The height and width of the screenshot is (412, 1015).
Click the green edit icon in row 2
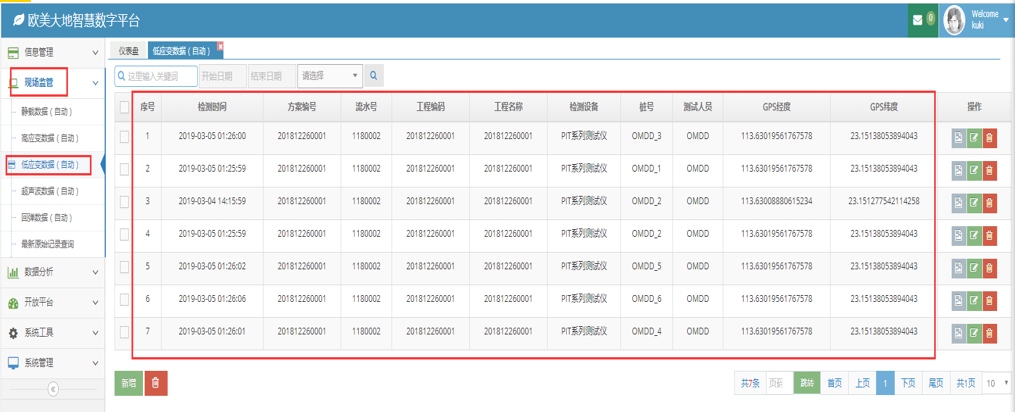[974, 170]
